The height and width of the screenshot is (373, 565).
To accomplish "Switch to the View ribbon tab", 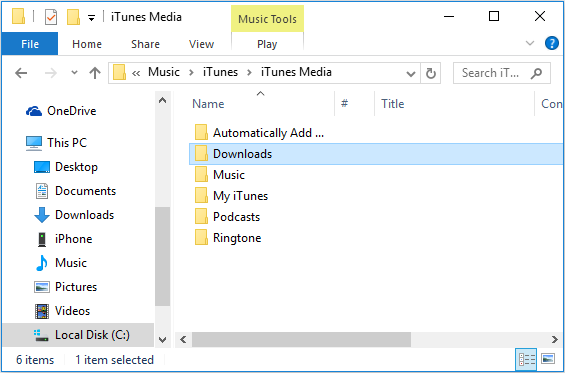I will point(201,44).
